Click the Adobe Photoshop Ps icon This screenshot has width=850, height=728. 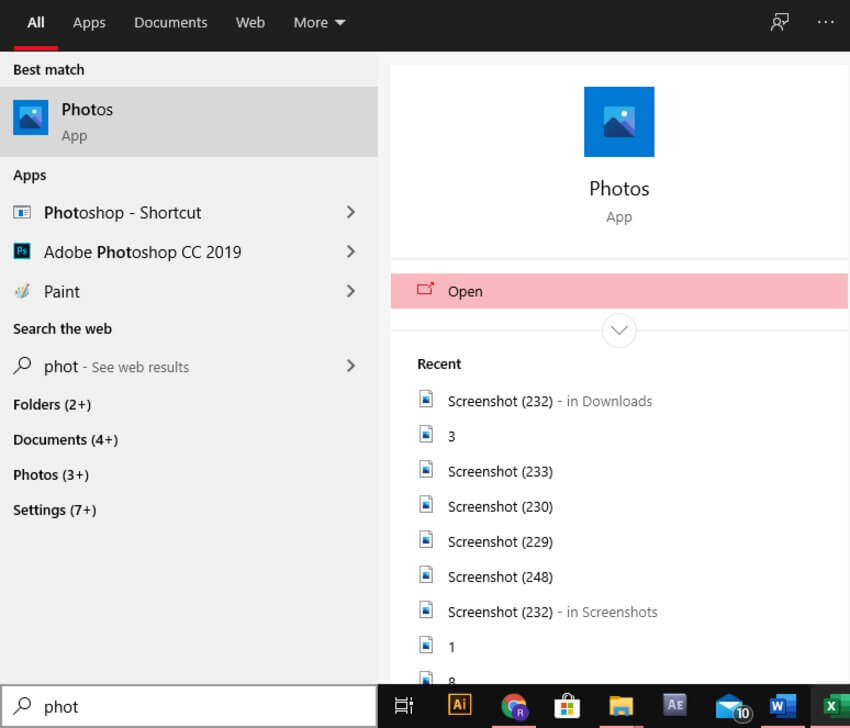click(22, 251)
